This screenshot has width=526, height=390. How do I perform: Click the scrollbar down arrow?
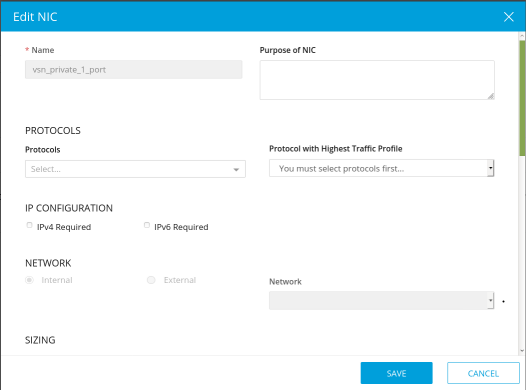[522, 351]
